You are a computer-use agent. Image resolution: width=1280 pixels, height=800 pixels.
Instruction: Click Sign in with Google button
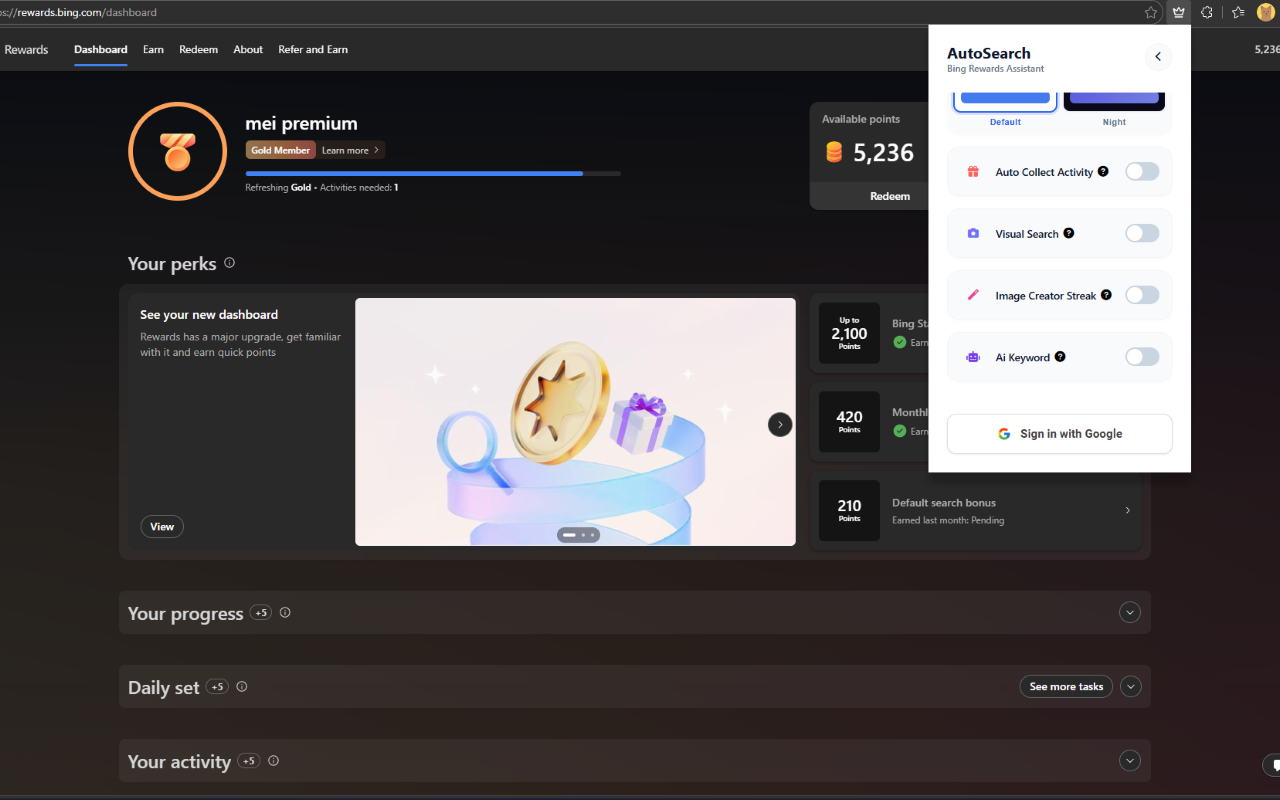pos(1059,434)
